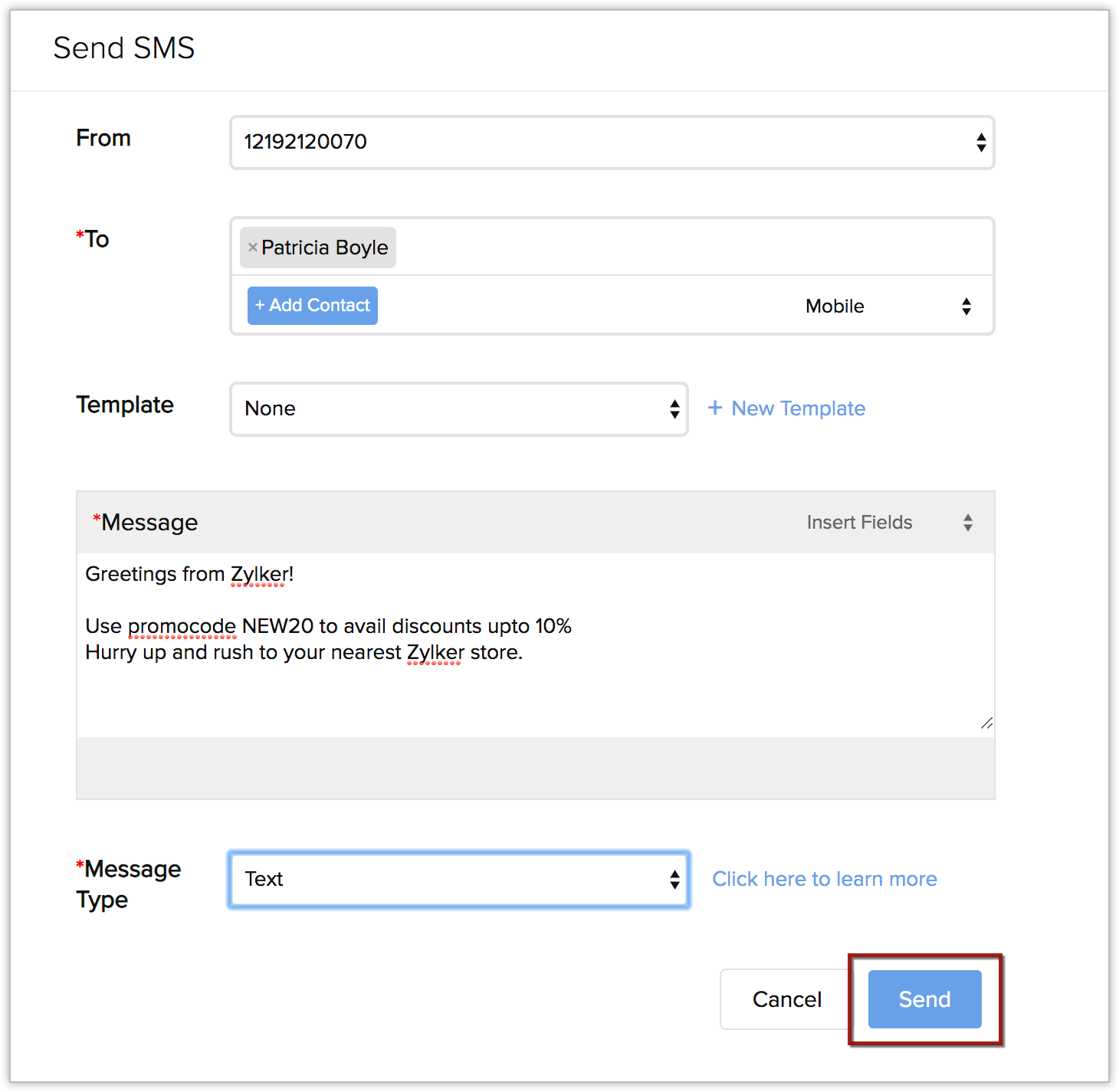Click the Patricia Boyle recipient chip
This screenshot has height=1092, width=1119.
[318, 248]
